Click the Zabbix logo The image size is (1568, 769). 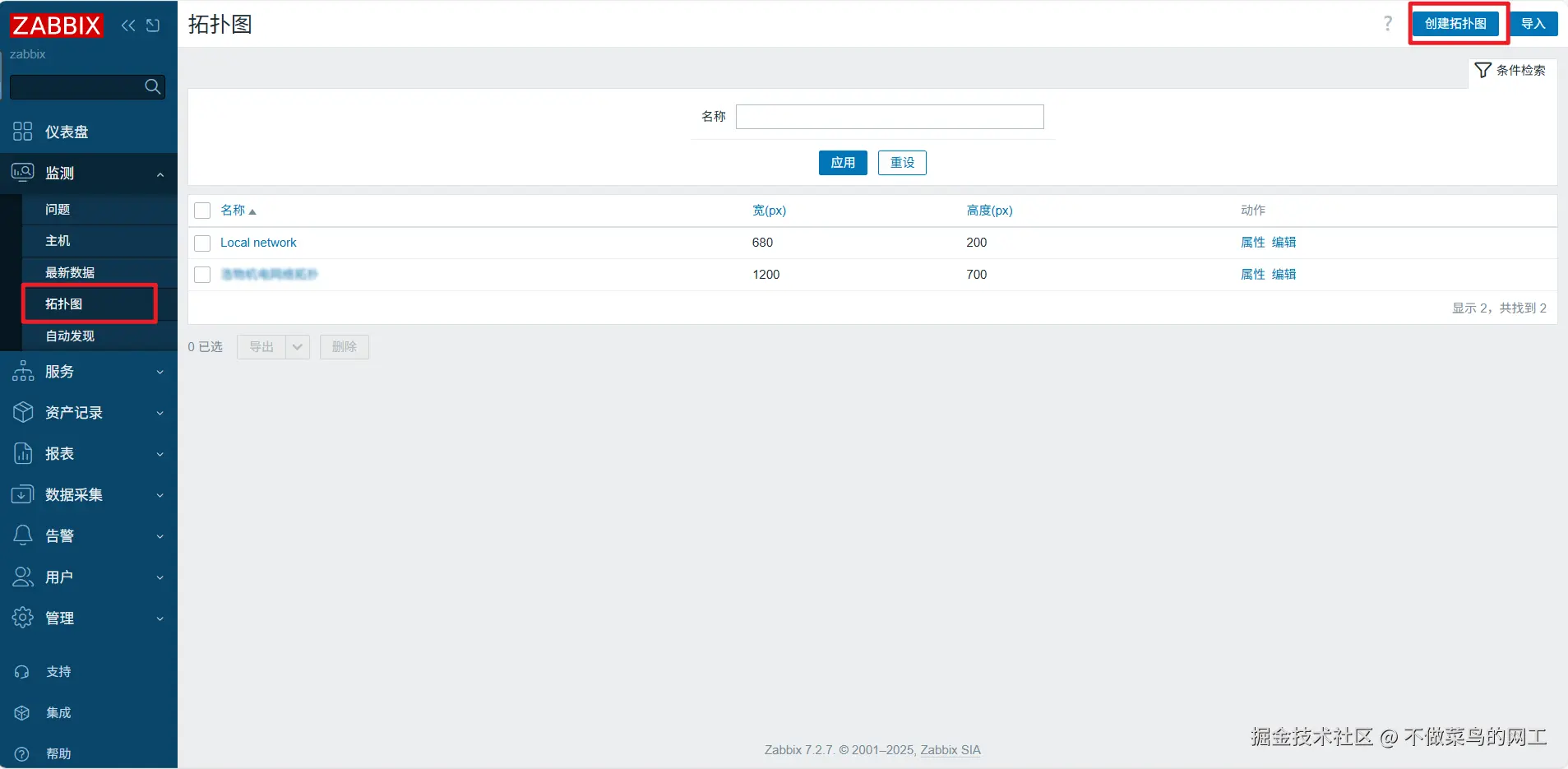[x=57, y=25]
